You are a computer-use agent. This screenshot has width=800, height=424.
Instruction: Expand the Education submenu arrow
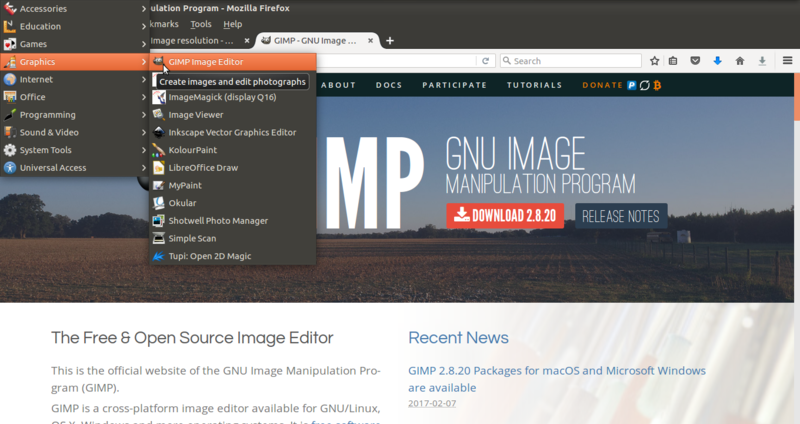[x=144, y=27]
